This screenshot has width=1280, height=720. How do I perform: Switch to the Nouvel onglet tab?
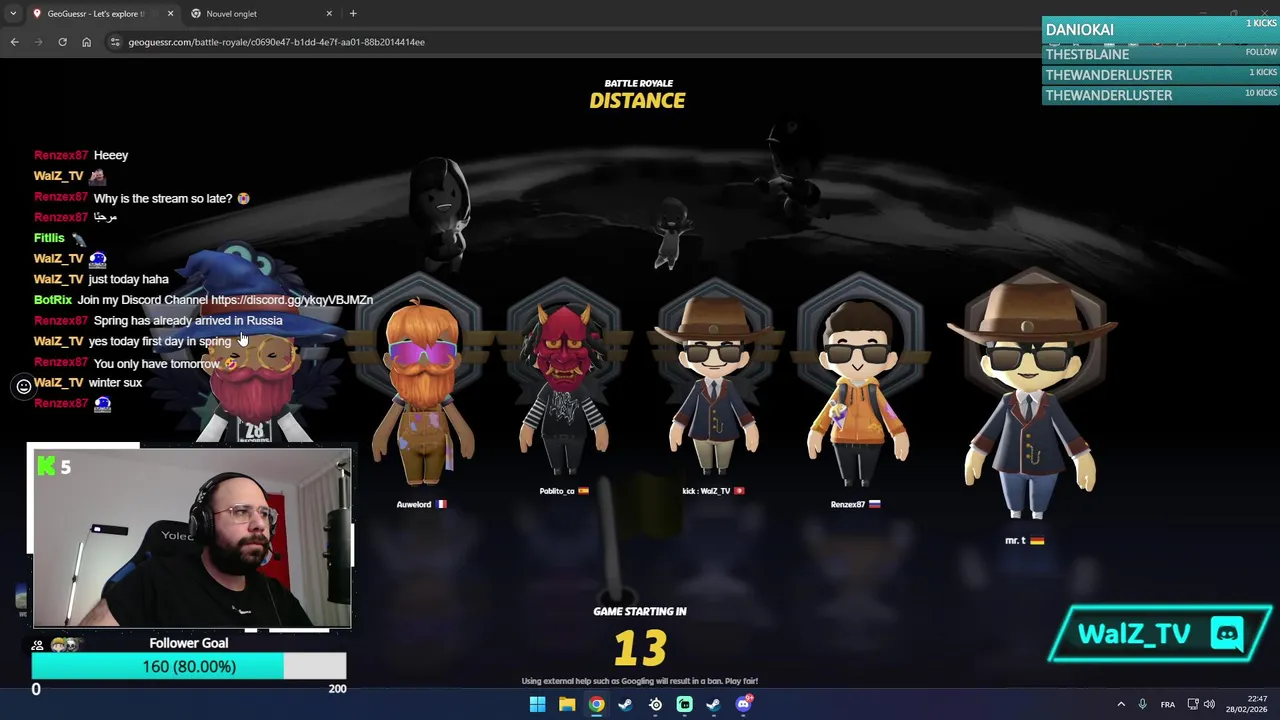263,13
